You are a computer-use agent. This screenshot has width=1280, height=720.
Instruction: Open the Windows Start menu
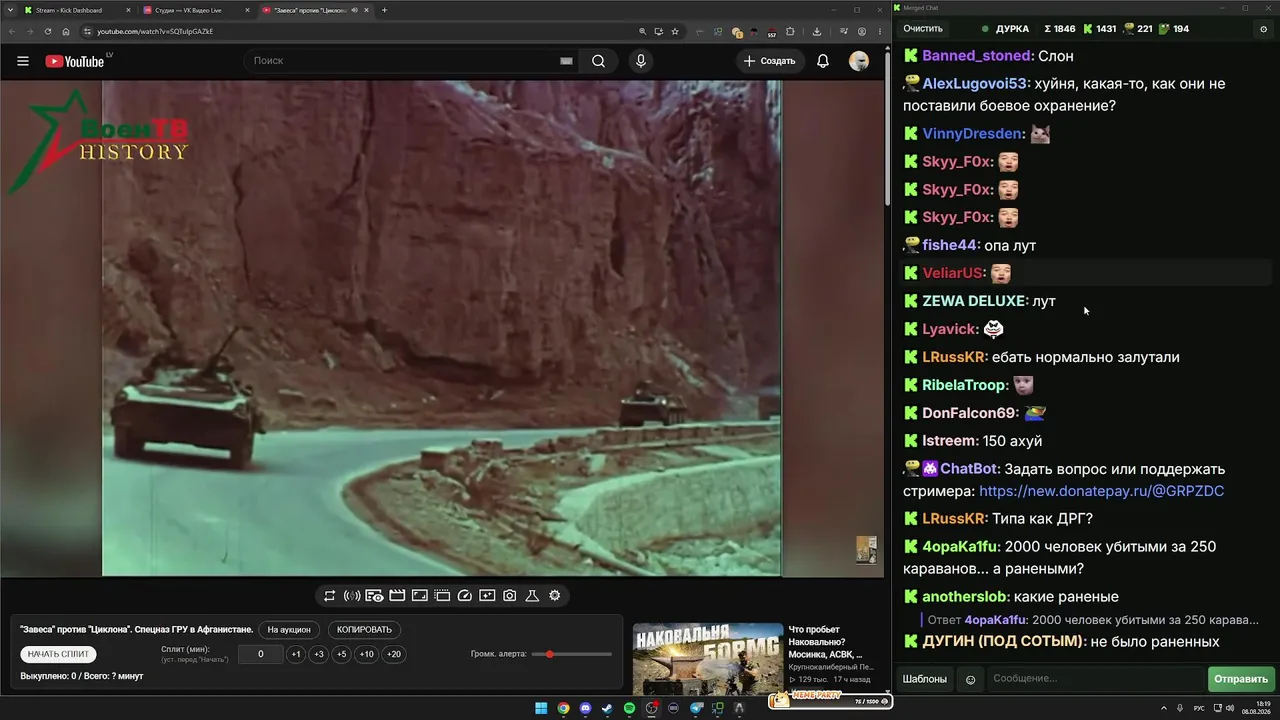541,708
